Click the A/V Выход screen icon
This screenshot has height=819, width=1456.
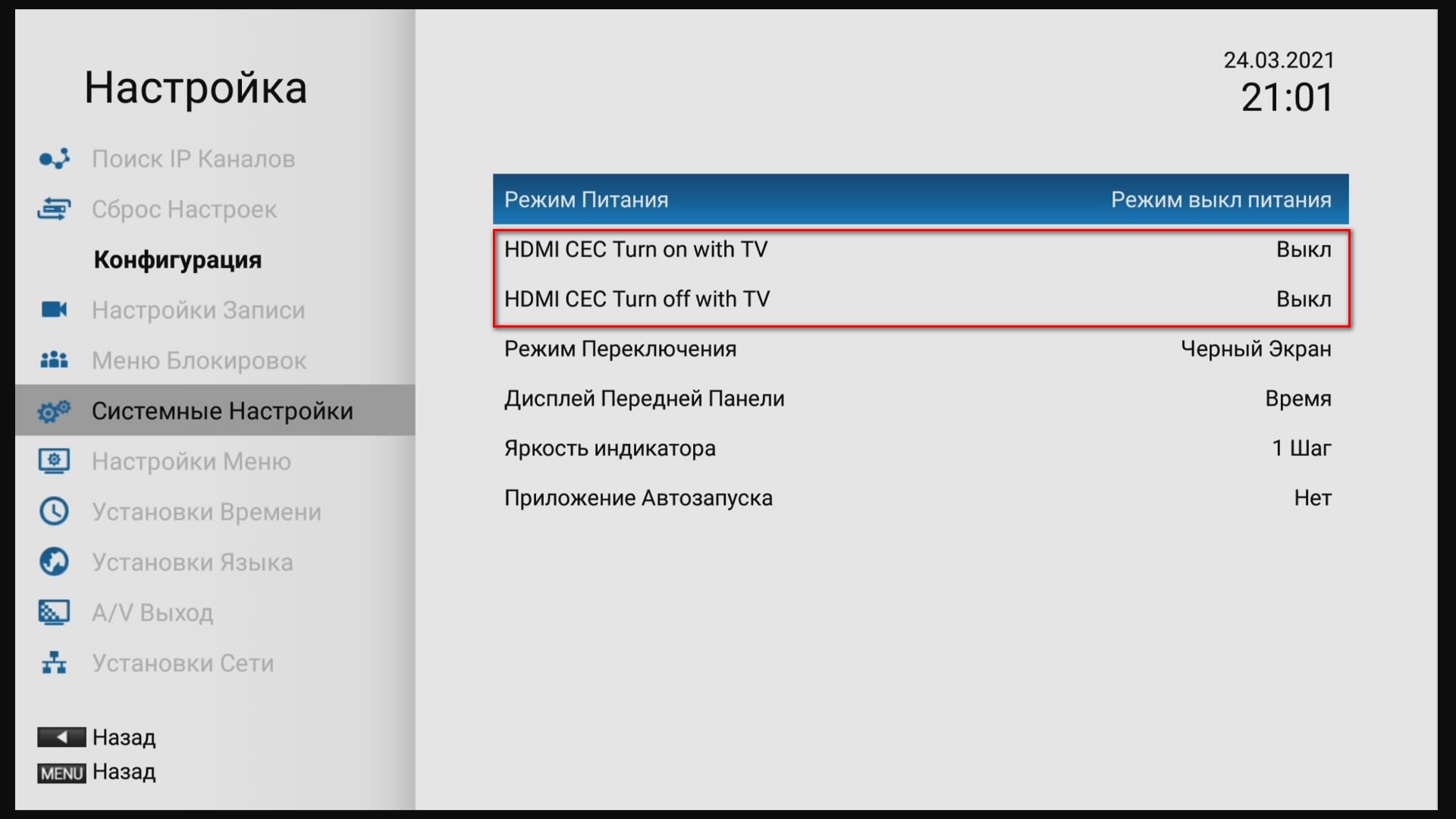click(x=54, y=612)
